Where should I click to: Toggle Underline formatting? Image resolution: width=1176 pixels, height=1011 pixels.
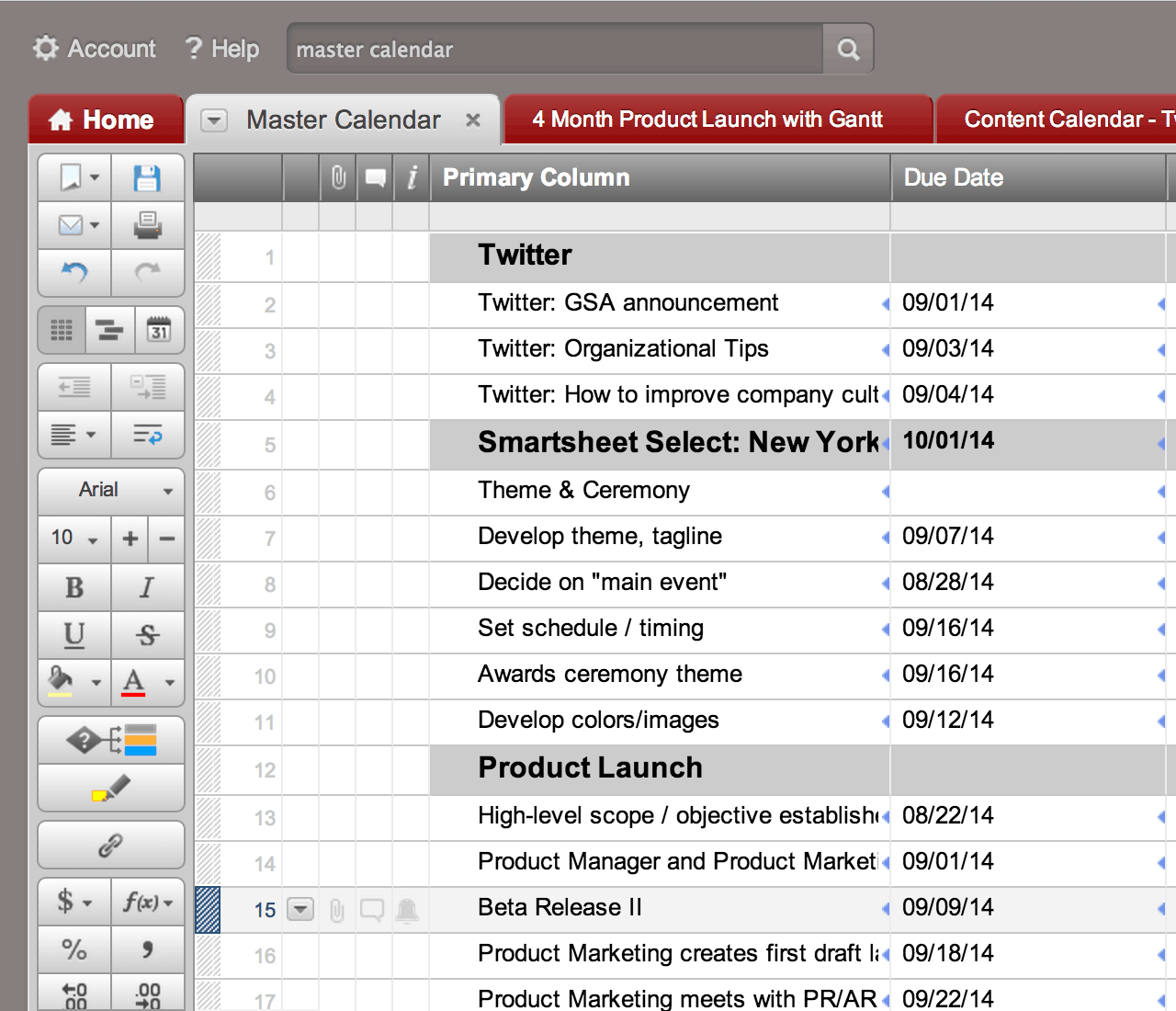[x=74, y=634]
